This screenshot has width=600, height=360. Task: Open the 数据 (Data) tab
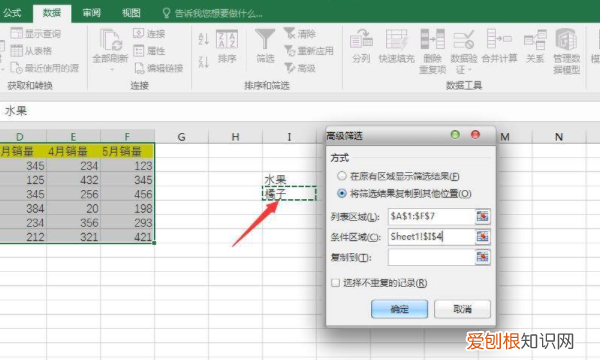tap(52, 13)
